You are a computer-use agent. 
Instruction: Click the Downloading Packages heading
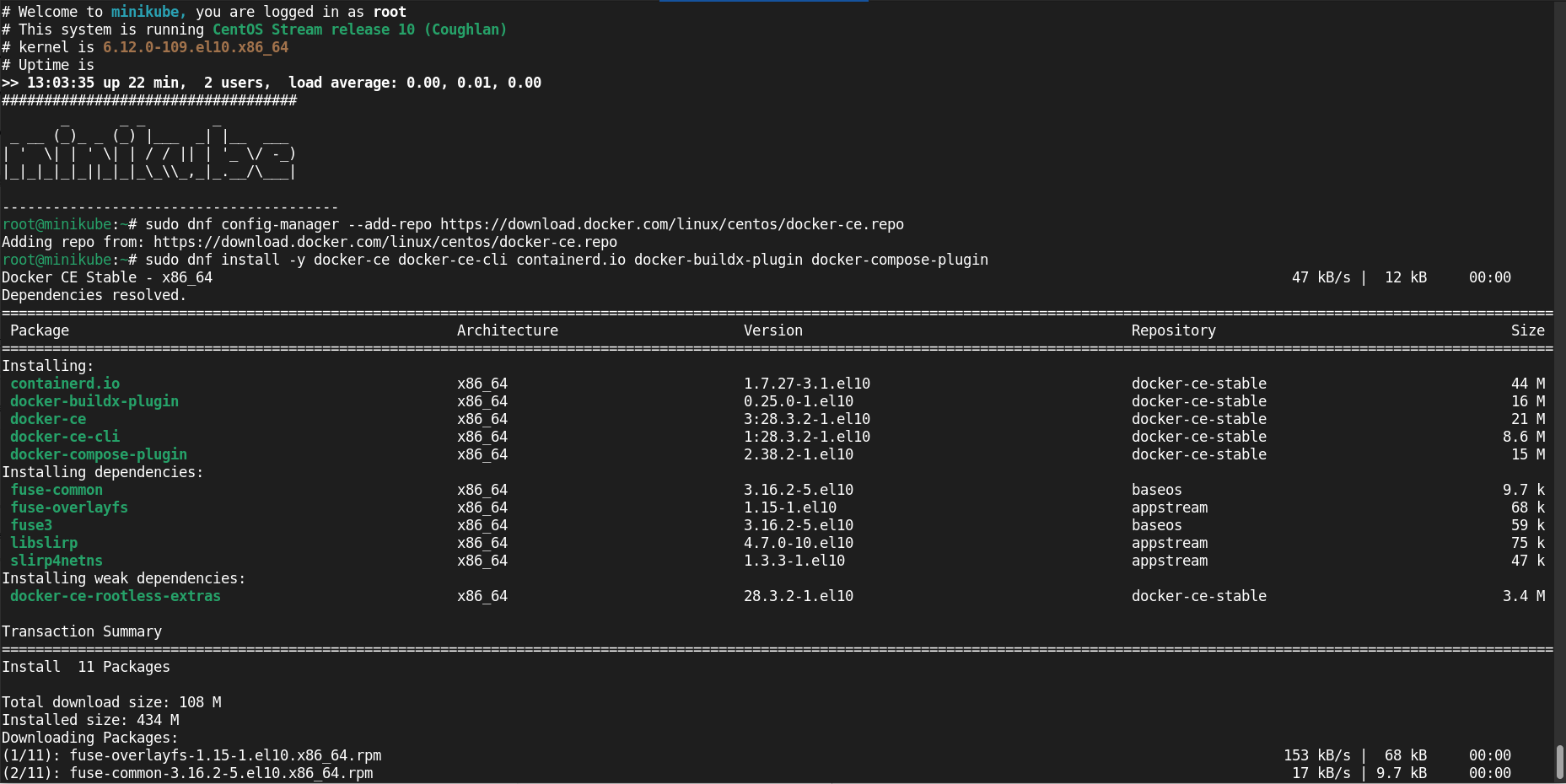point(90,738)
